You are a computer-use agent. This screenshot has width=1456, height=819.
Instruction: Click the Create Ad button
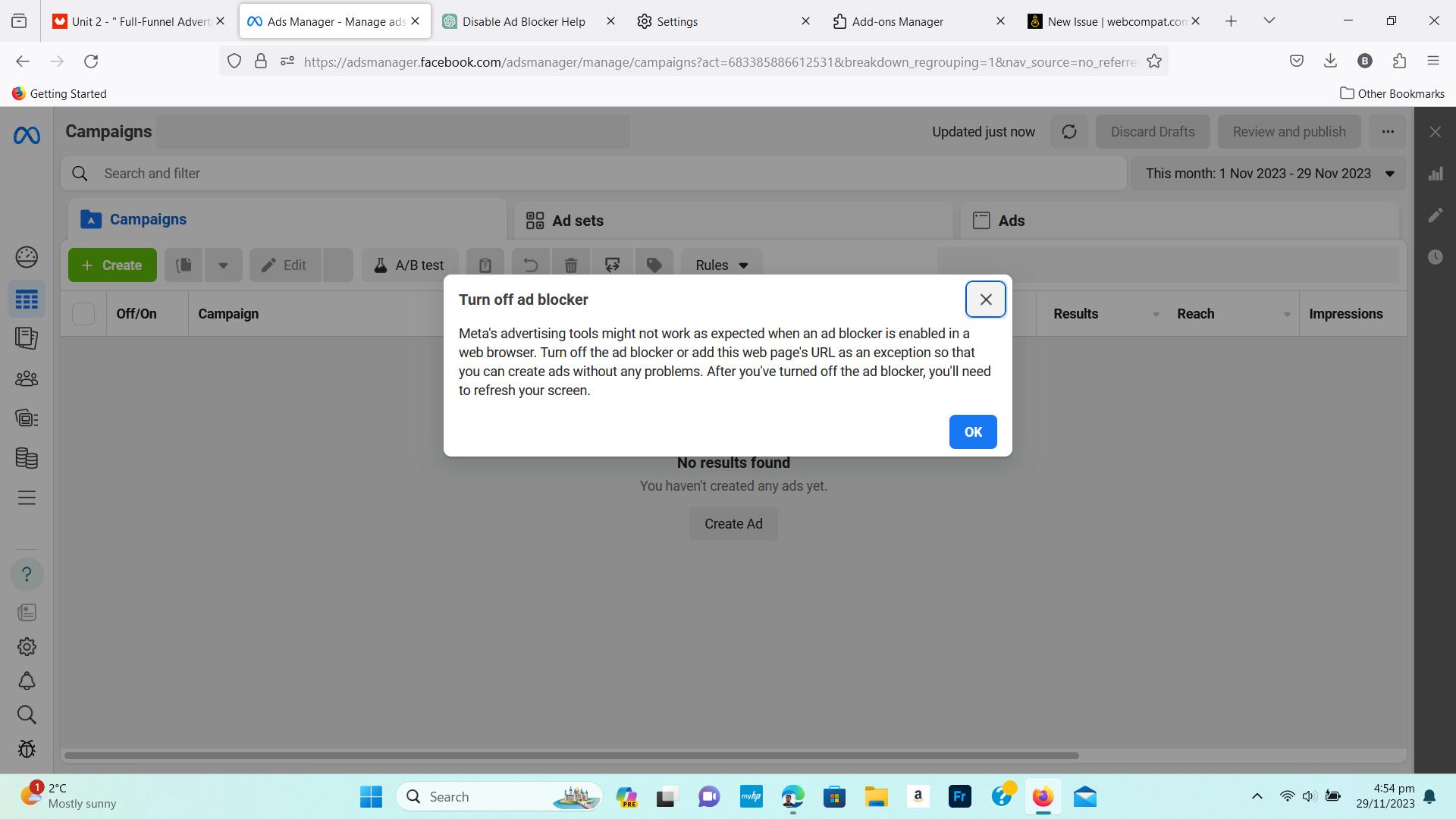(x=733, y=524)
